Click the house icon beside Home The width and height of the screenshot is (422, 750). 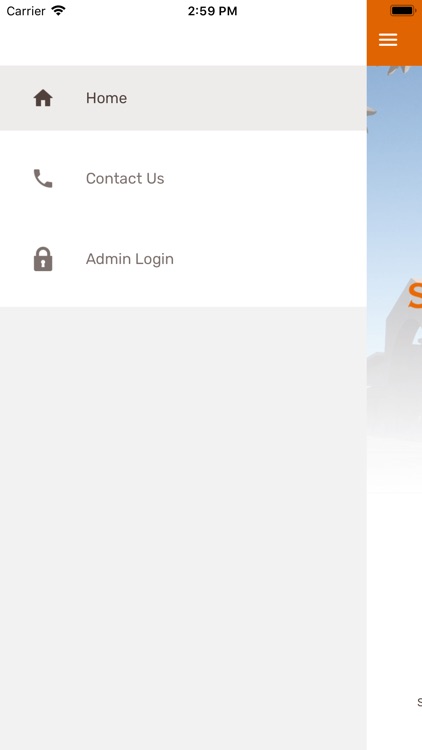[43, 98]
